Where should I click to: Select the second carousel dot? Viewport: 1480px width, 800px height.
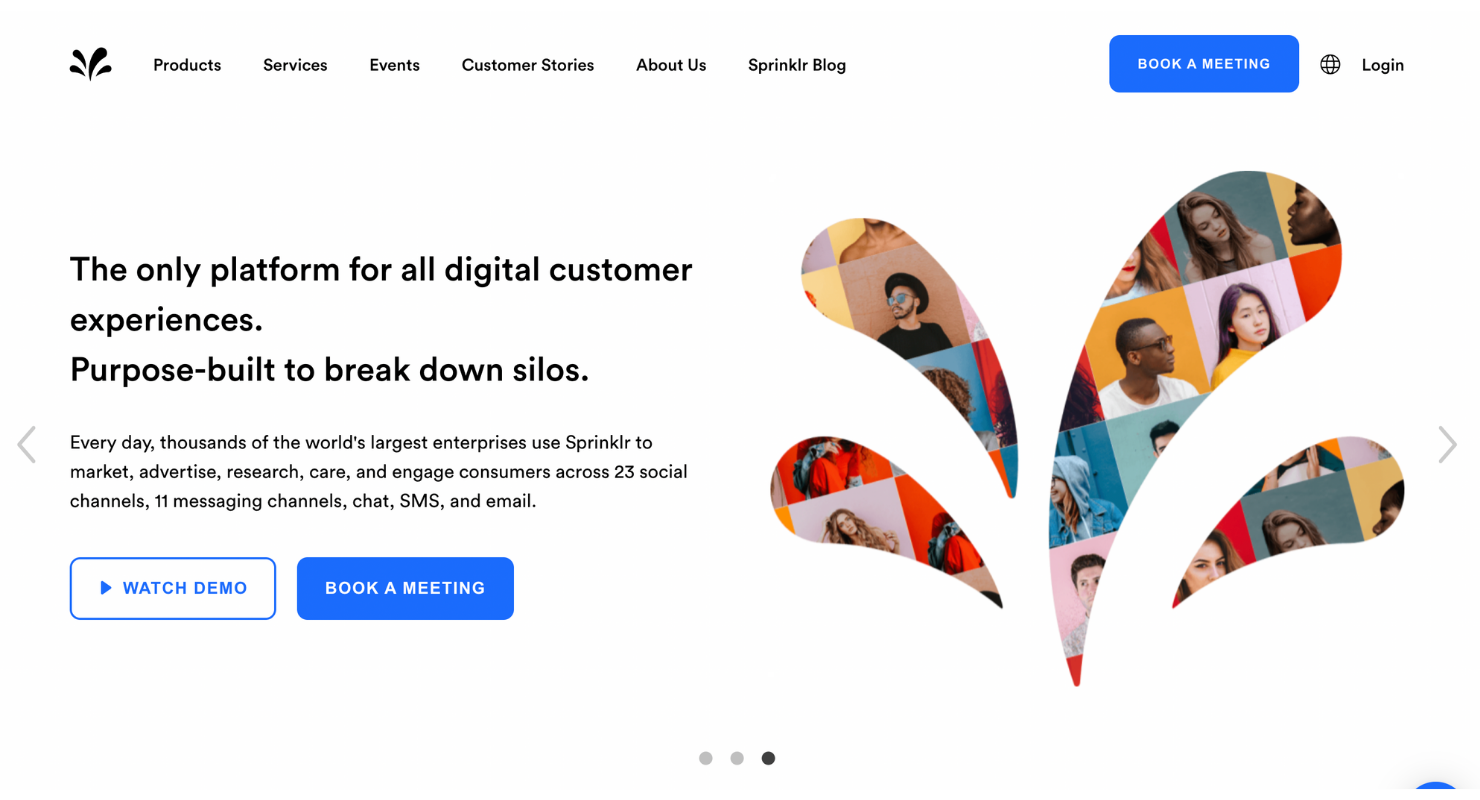[x=737, y=758]
